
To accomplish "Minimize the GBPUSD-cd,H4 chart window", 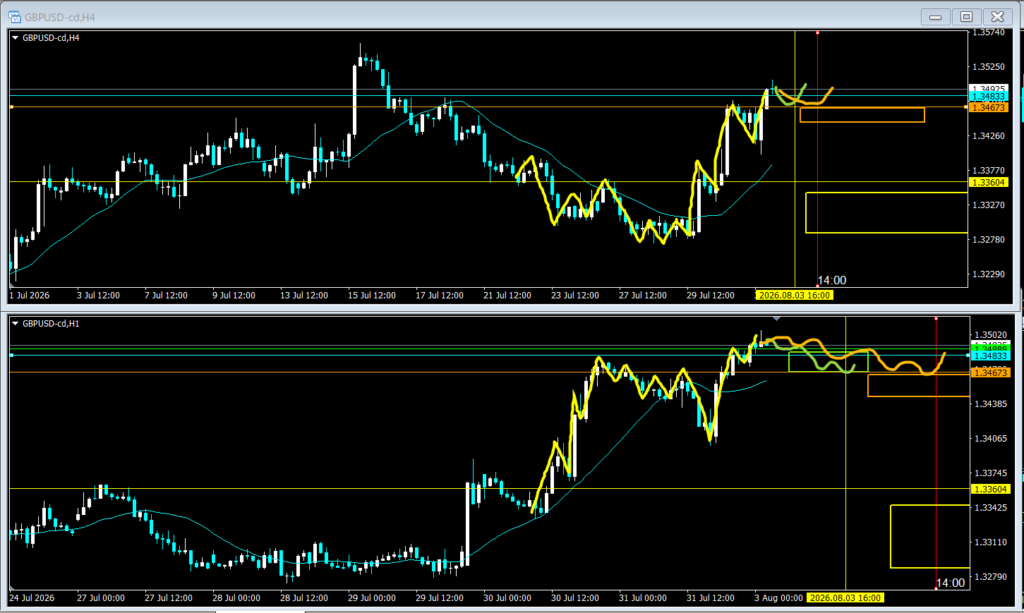I will pyautogui.click(x=935, y=16).
